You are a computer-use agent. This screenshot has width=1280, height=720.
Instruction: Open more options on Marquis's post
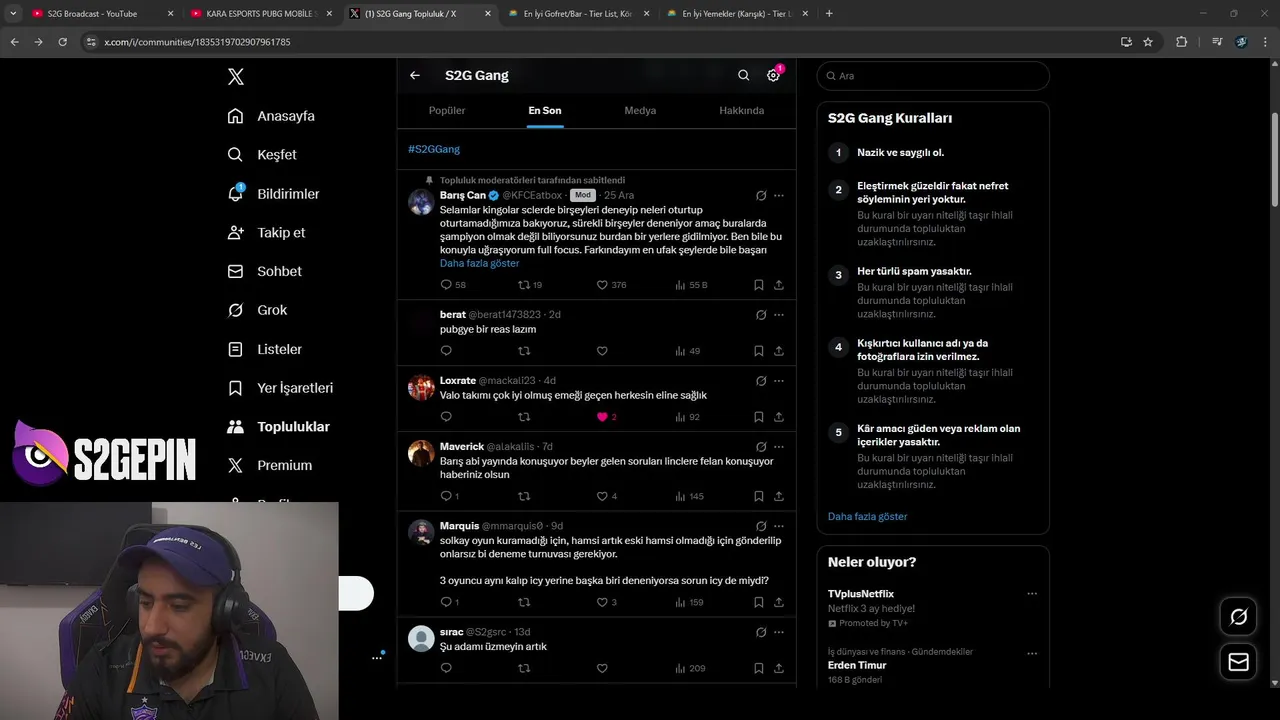(x=779, y=526)
